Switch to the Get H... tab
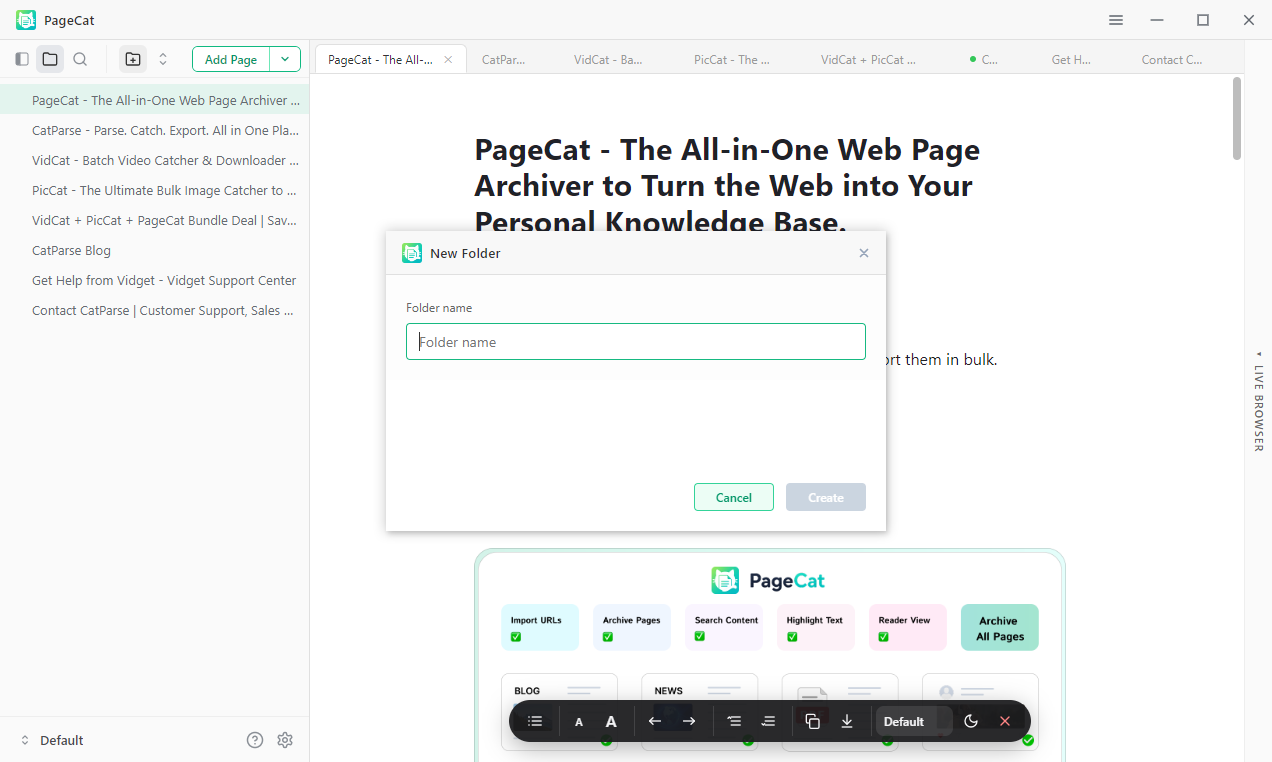The image size is (1272, 762). coord(1071,59)
